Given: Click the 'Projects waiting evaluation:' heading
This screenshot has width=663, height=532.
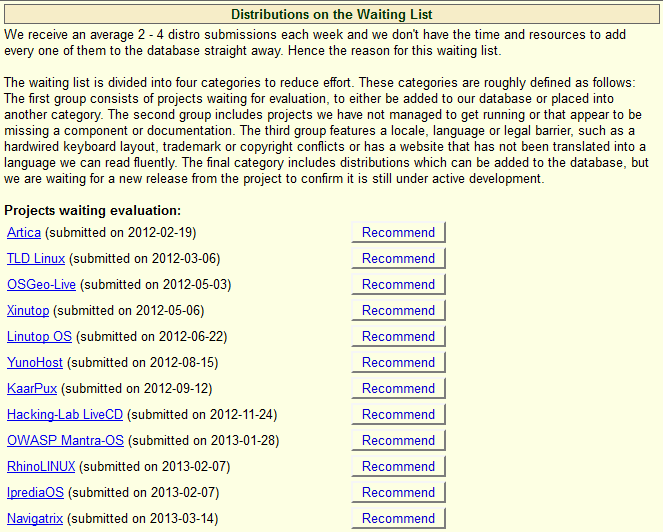Looking at the screenshot, I should (x=93, y=210).
